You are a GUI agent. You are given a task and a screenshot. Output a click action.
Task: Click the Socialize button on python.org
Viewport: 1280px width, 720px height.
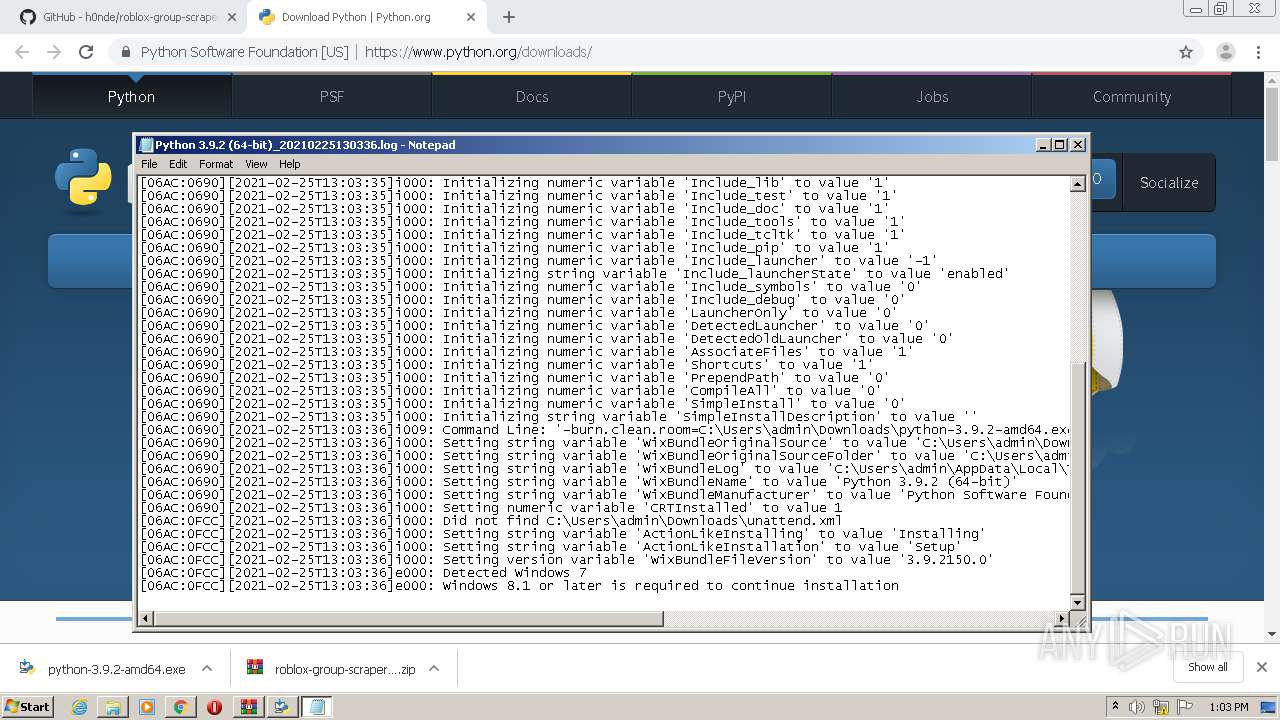(x=1169, y=182)
